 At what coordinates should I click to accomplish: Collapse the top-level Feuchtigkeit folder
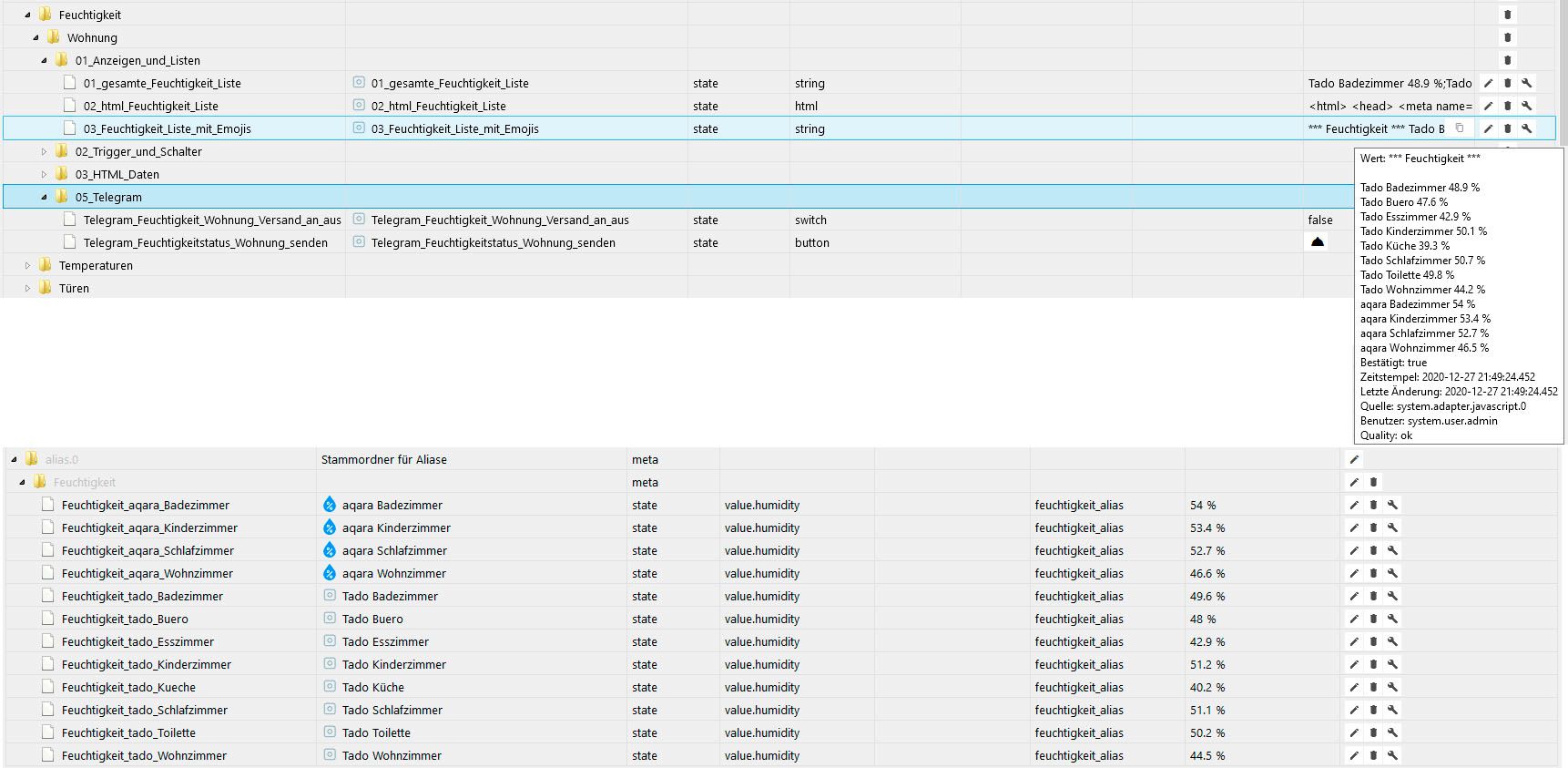pos(27,15)
